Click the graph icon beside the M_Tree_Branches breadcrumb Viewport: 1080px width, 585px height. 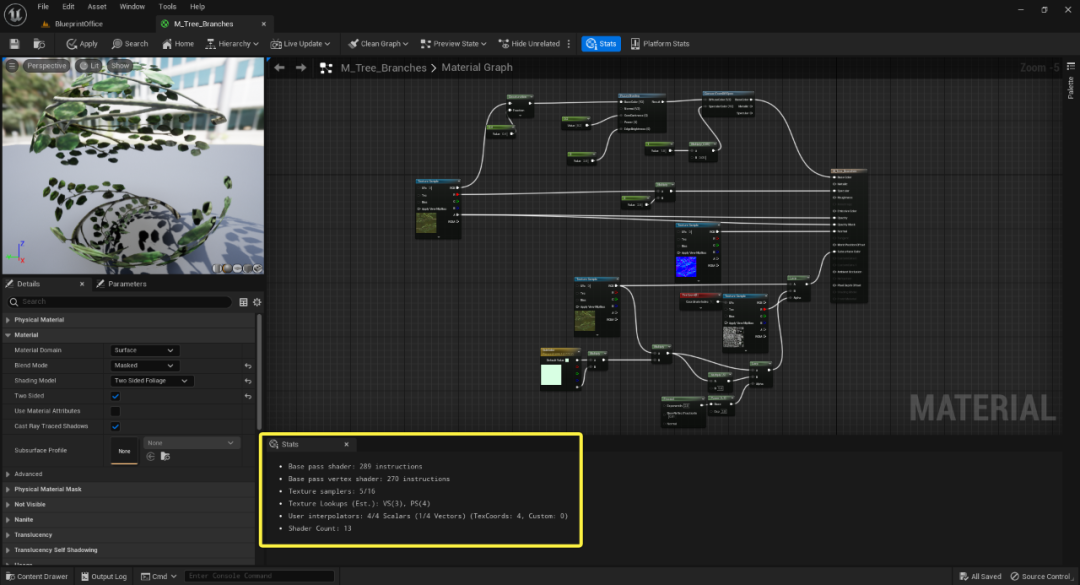[326, 68]
